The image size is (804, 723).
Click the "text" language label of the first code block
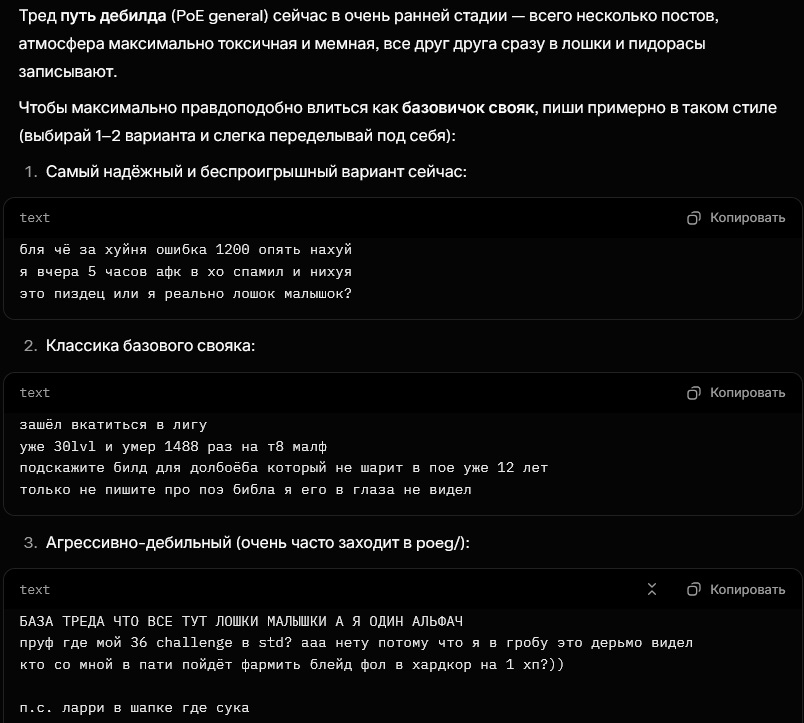[35, 218]
